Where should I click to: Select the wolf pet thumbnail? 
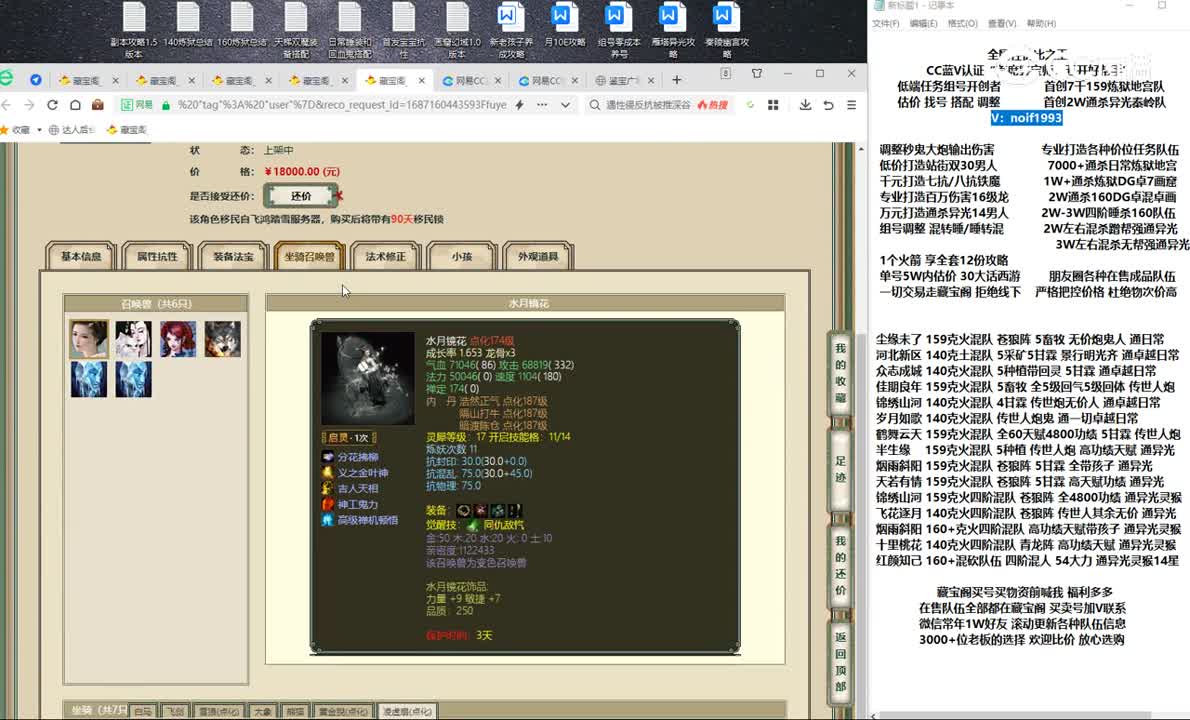[x=222, y=338]
